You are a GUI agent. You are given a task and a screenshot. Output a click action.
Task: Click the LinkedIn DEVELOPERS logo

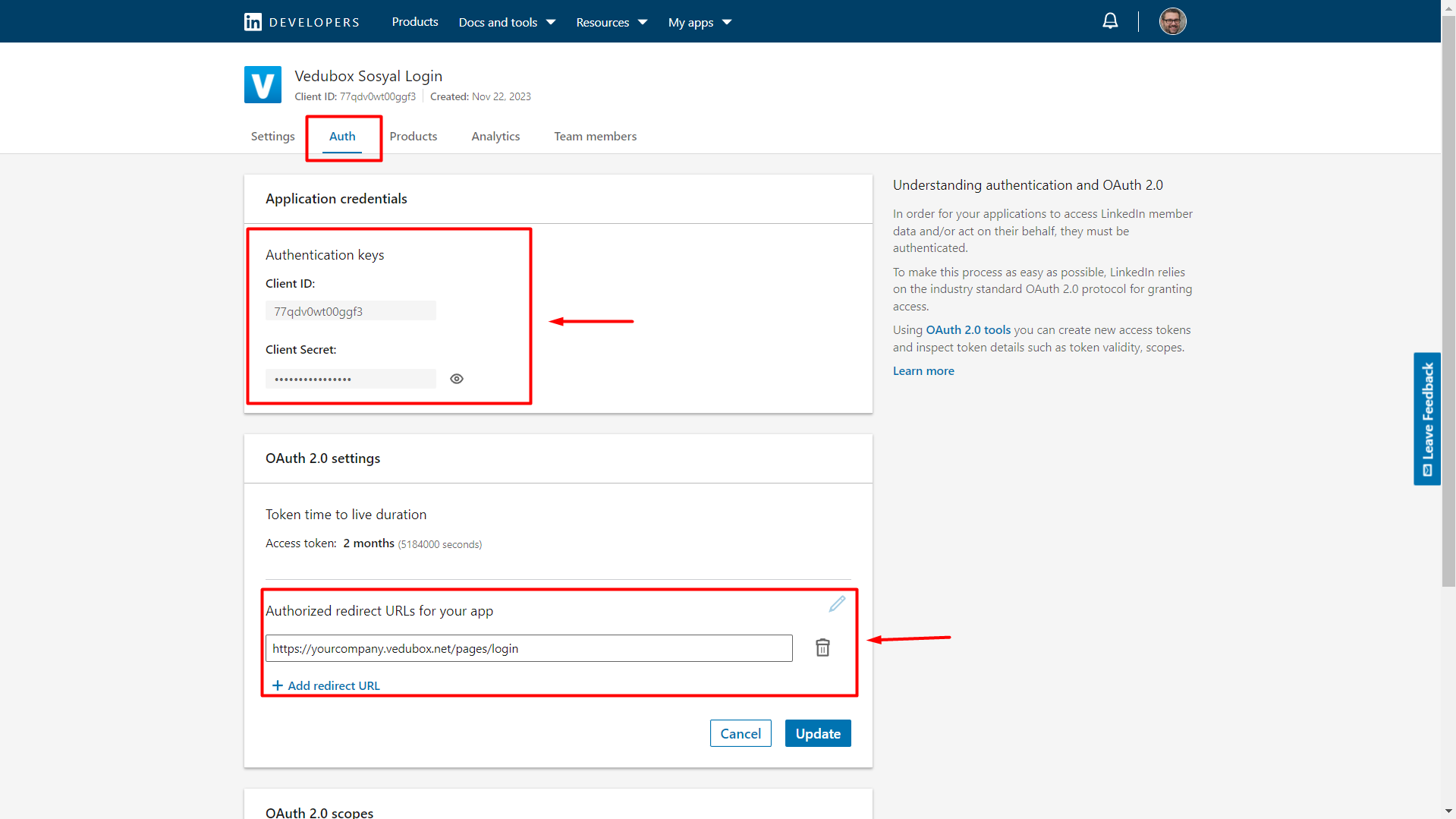[300, 21]
